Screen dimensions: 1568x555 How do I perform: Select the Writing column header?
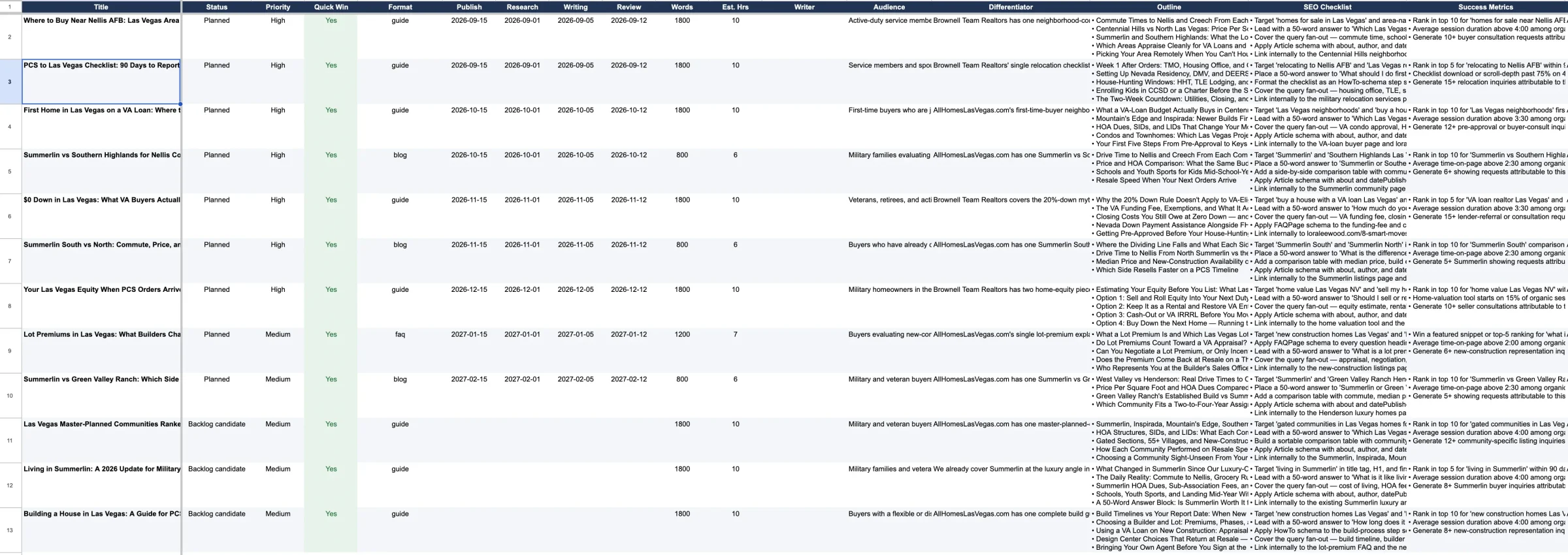[x=576, y=7]
